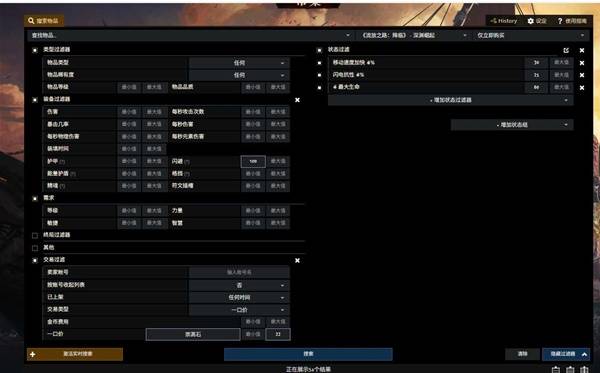
Task: Click the 装填时间 minimum field
Action: coord(129,149)
